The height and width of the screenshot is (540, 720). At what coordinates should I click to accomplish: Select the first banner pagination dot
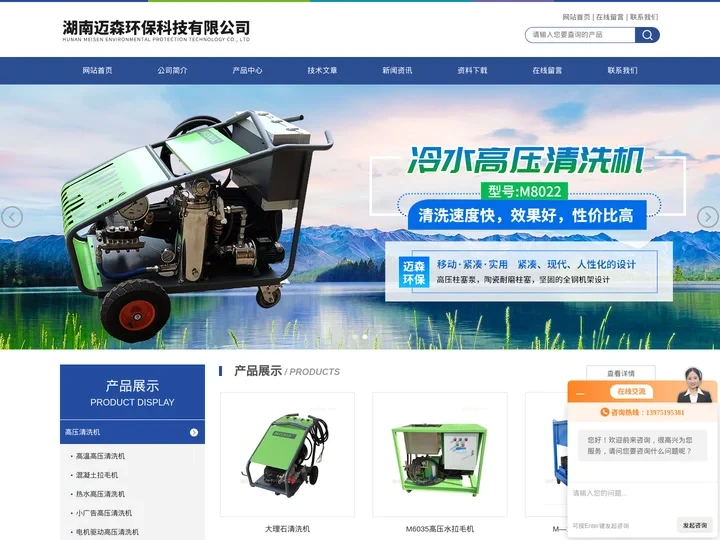tap(354, 337)
